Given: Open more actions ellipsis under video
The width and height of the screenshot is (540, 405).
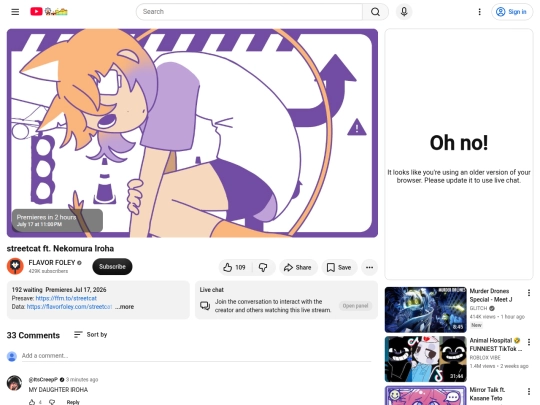Looking at the screenshot, I should [x=369, y=267].
